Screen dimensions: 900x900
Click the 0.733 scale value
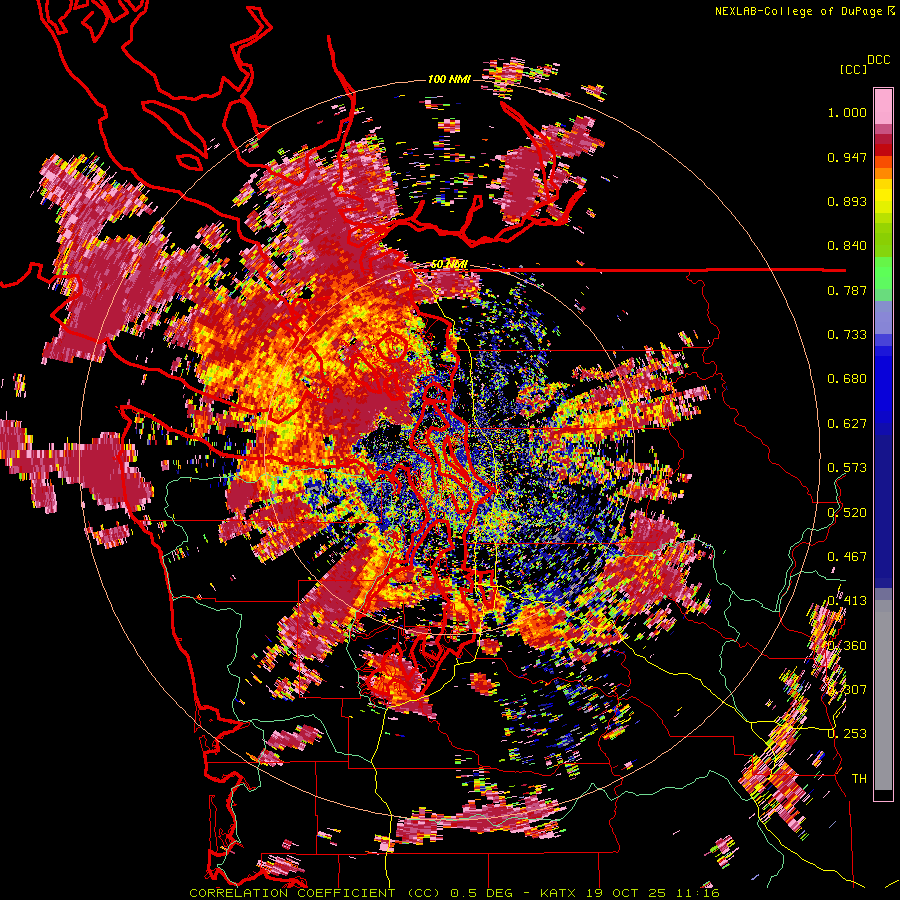(847, 335)
